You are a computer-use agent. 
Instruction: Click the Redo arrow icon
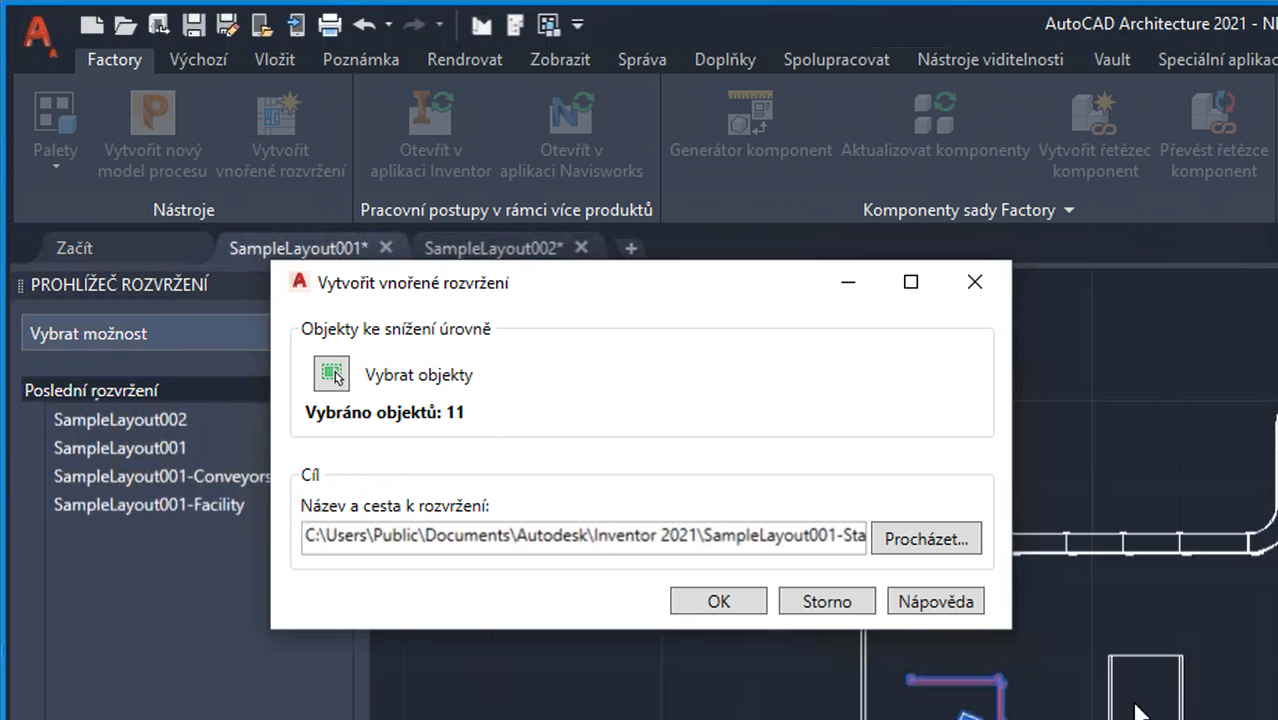pyautogui.click(x=415, y=25)
